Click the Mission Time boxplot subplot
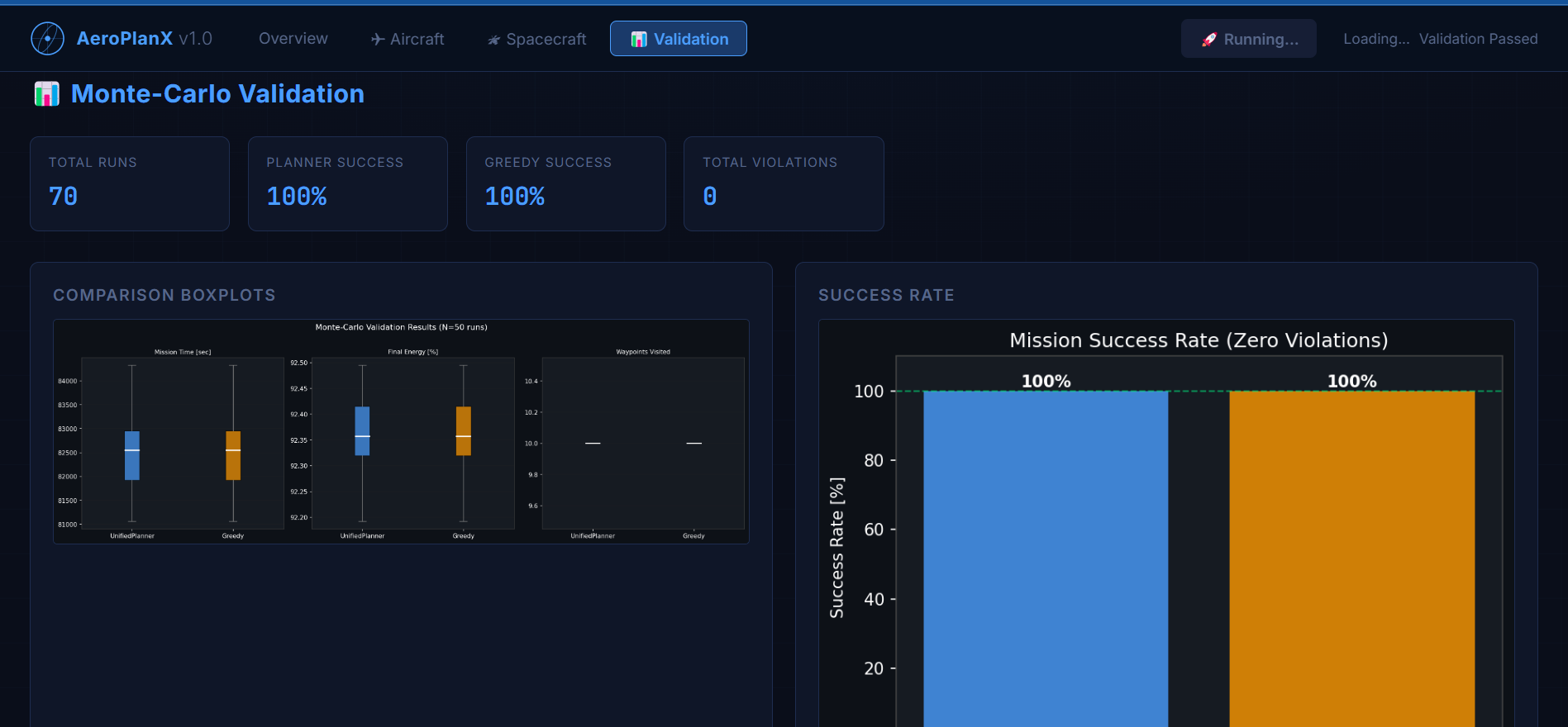The width and height of the screenshot is (1568, 727). [x=183, y=443]
